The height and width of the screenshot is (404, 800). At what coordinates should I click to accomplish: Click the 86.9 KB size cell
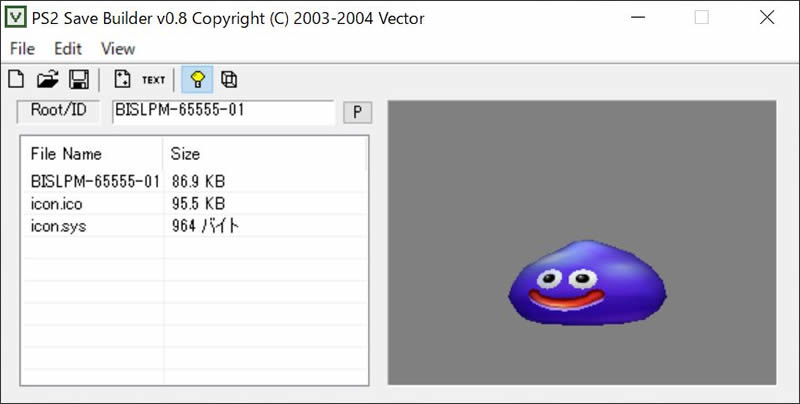[x=198, y=182]
